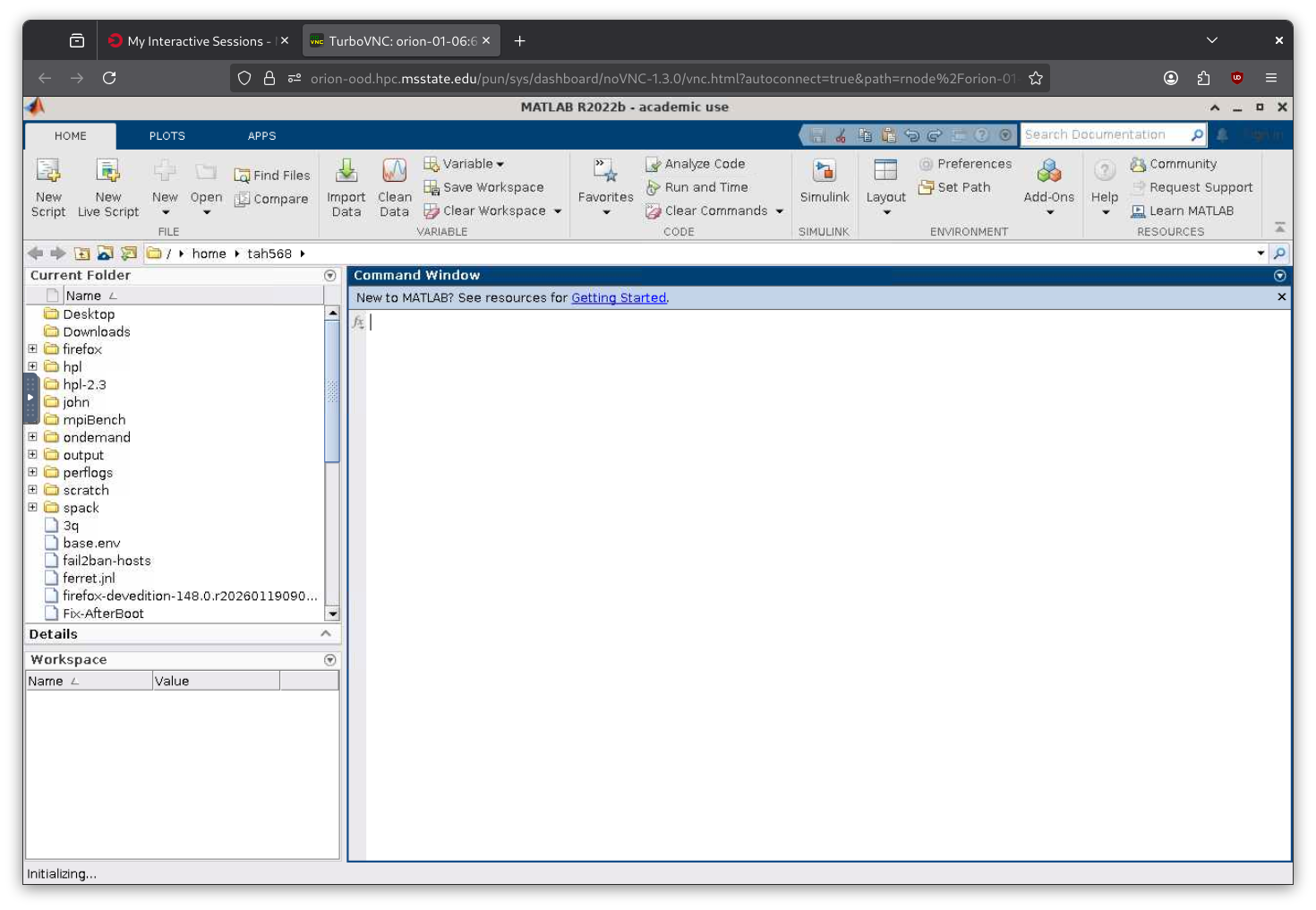Click the quick-access Cut icon
This screenshot has height=910, width=1316.
click(841, 135)
